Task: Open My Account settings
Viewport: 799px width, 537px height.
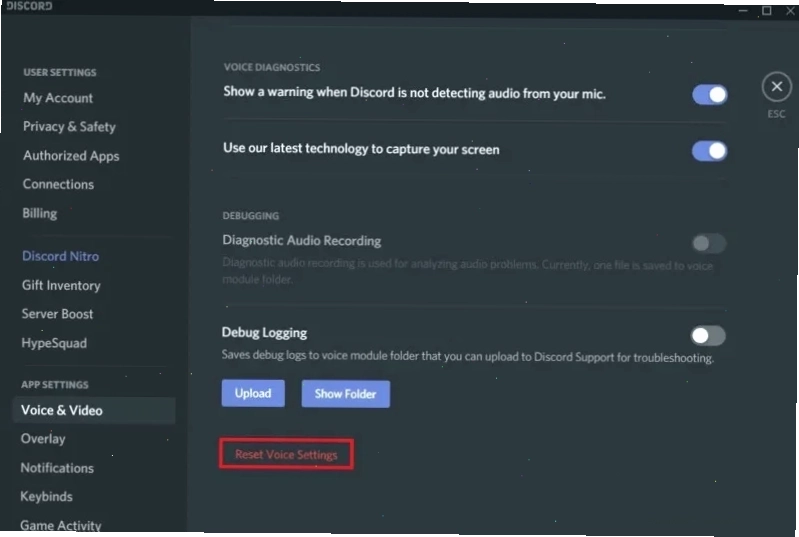Action: point(58,98)
